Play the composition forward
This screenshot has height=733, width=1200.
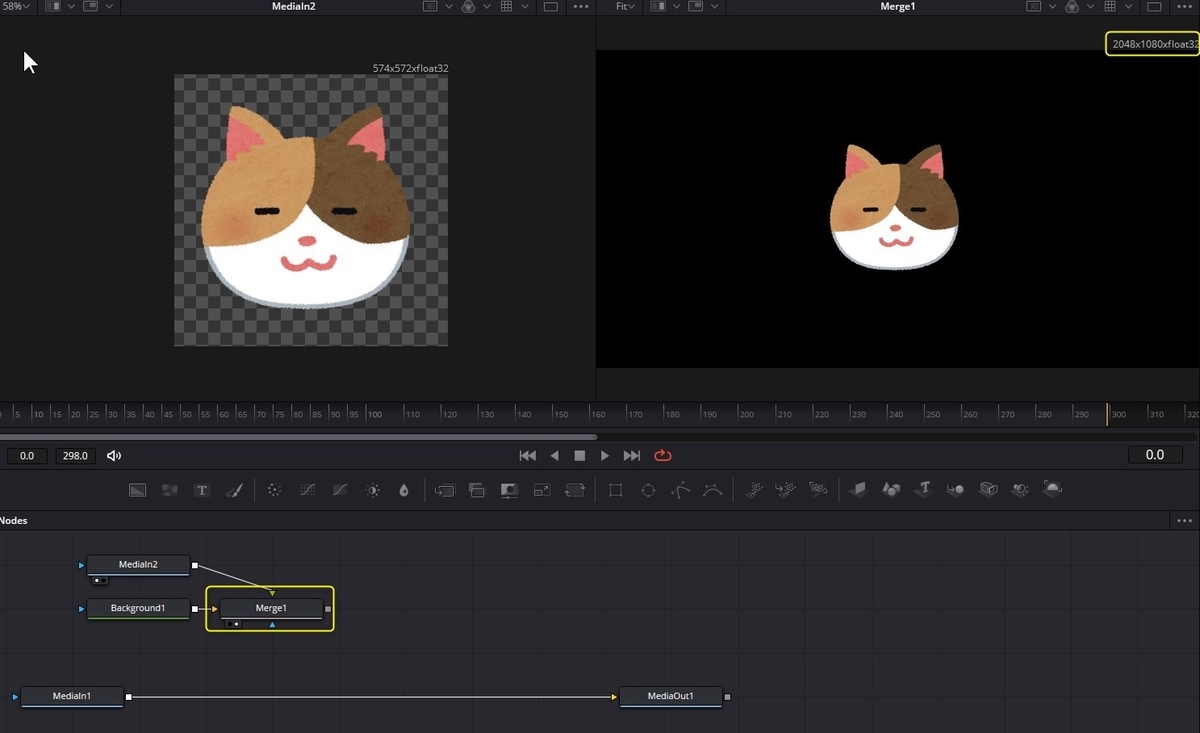click(x=604, y=455)
